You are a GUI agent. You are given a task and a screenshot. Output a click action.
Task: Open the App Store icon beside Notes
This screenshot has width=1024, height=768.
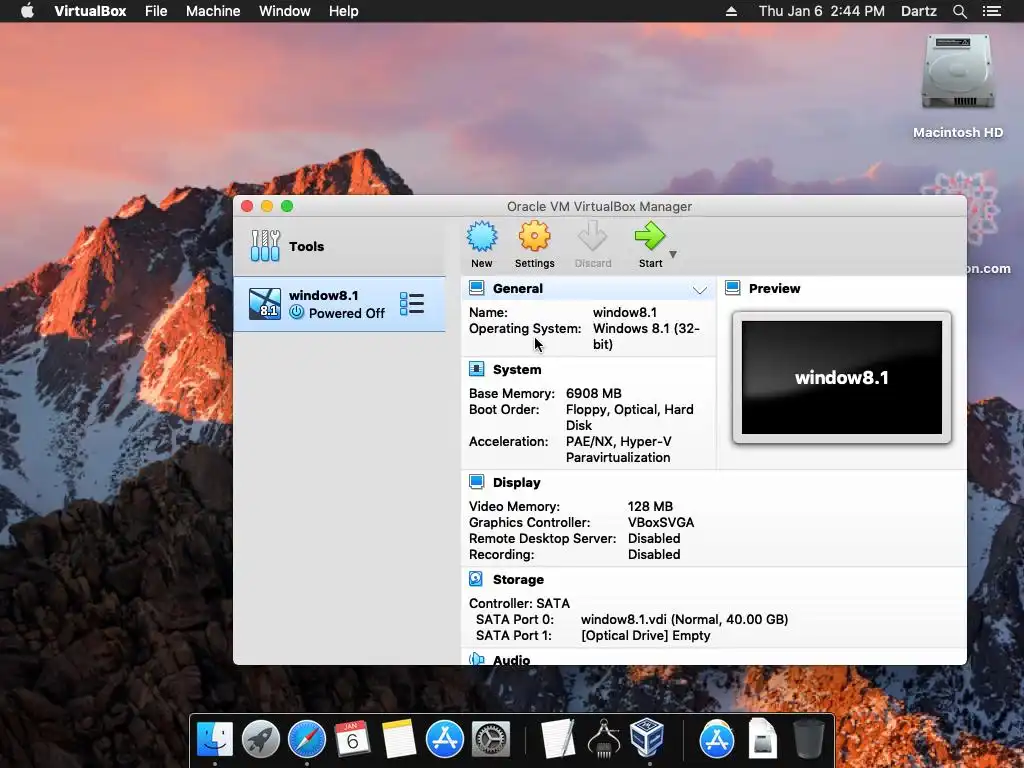click(445, 739)
